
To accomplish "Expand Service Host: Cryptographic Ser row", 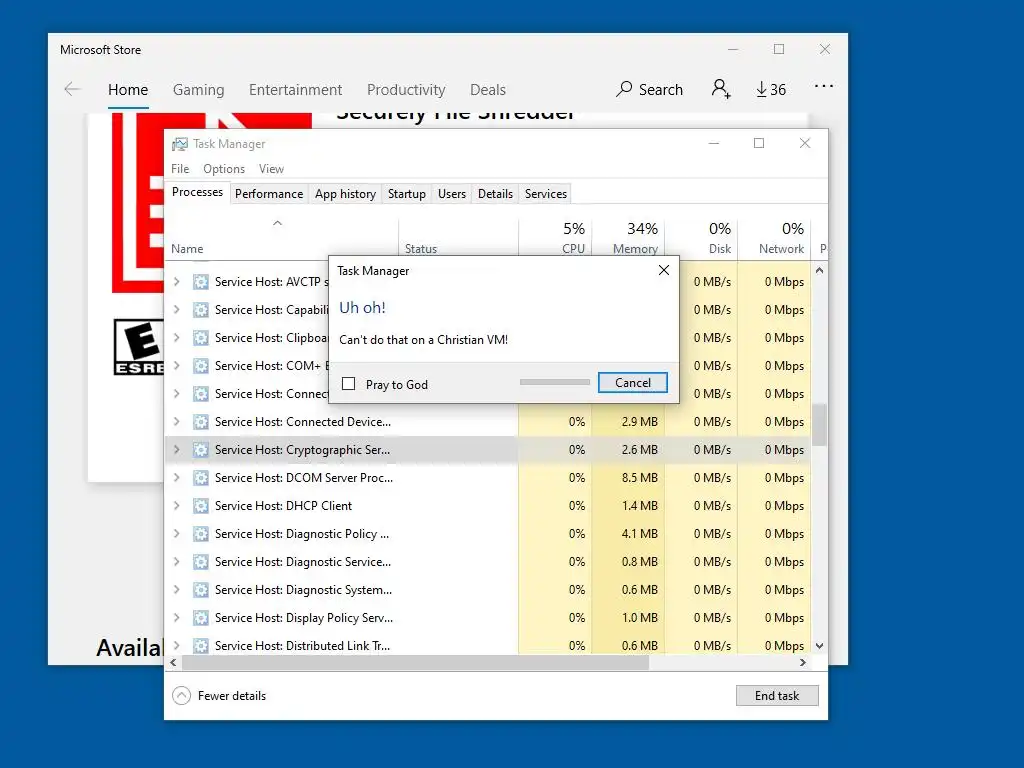I will click(176, 450).
